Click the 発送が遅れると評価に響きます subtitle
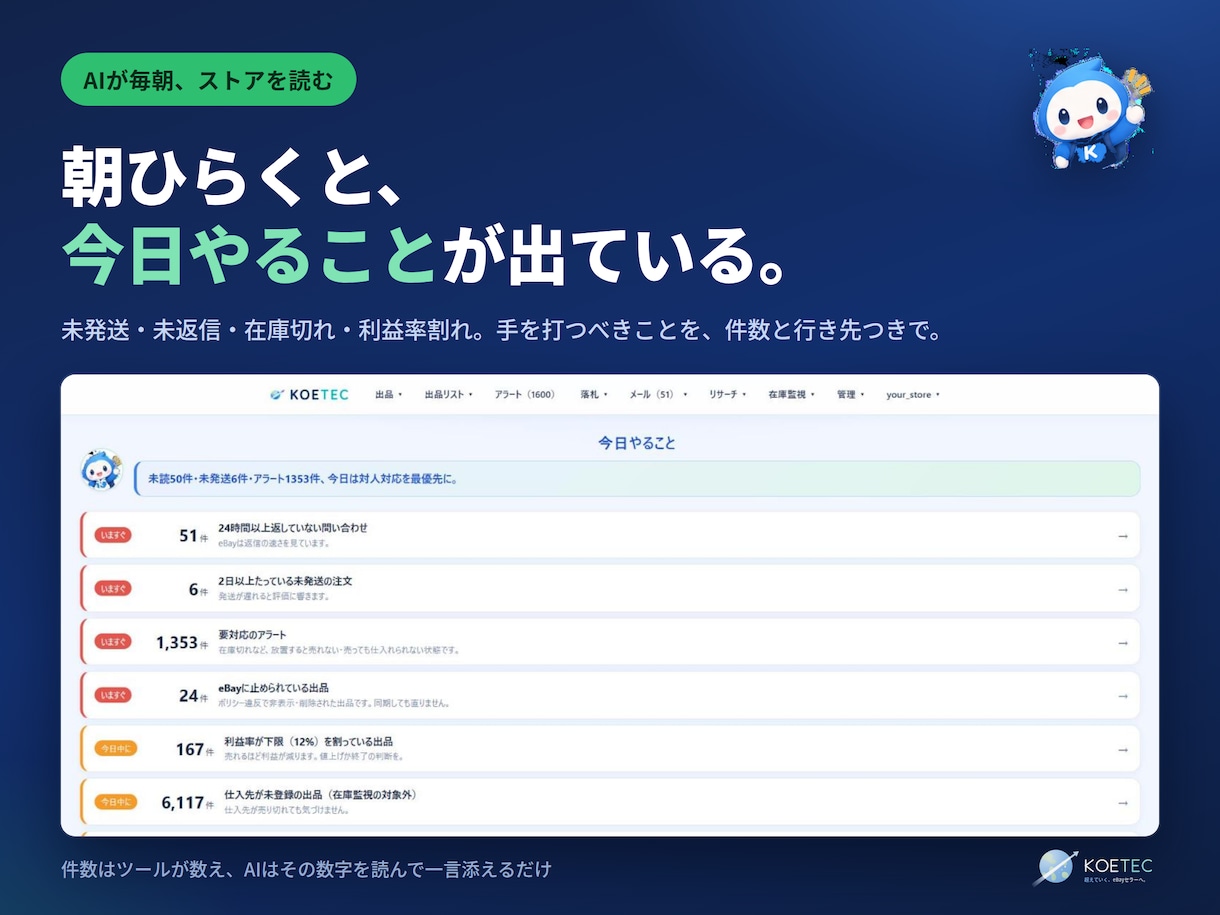Viewport: 1220px width, 915px height. [x=274, y=597]
